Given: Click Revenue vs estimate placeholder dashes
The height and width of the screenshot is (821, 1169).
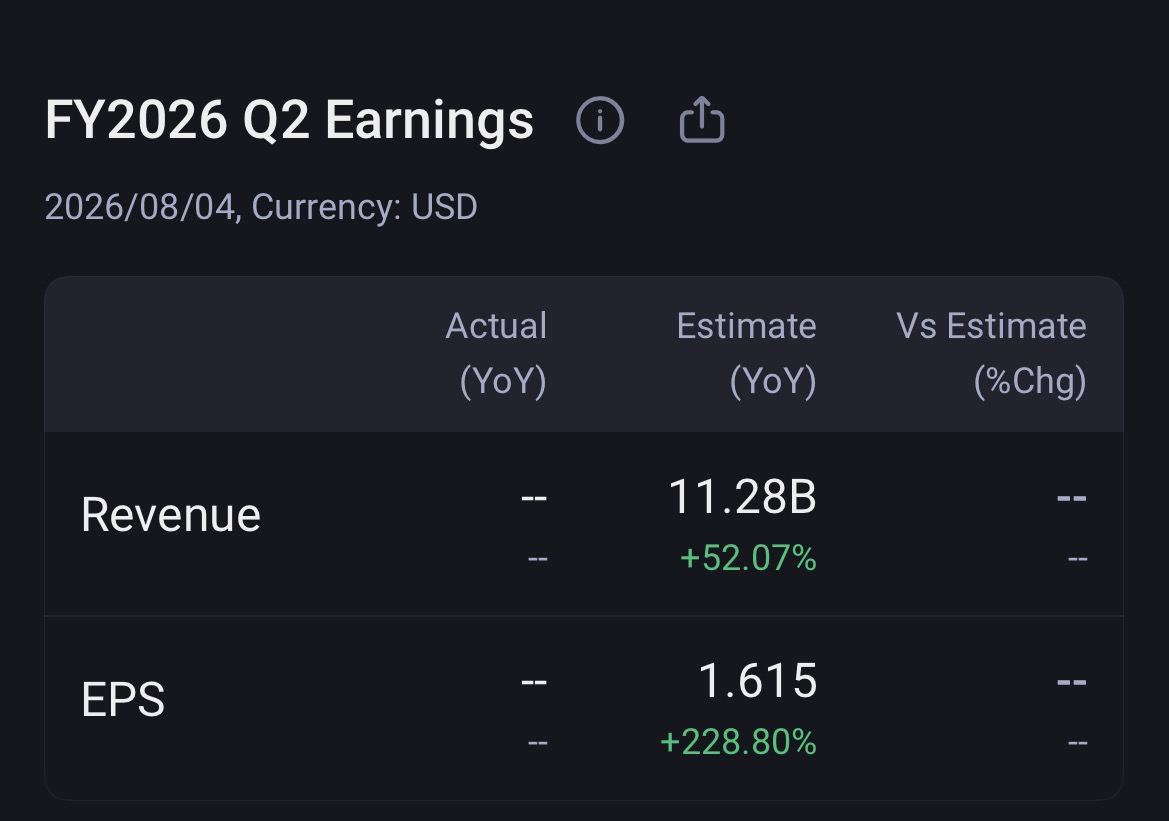Looking at the screenshot, I should click(x=1071, y=497).
